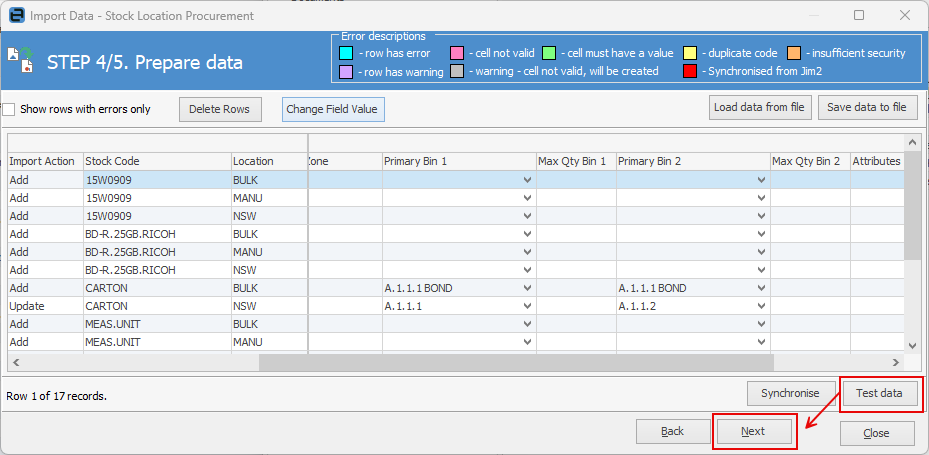Click vertical scrollbar up arrow
The height and width of the screenshot is (455, 929).
pyautogui.click(x=911, y=142)
